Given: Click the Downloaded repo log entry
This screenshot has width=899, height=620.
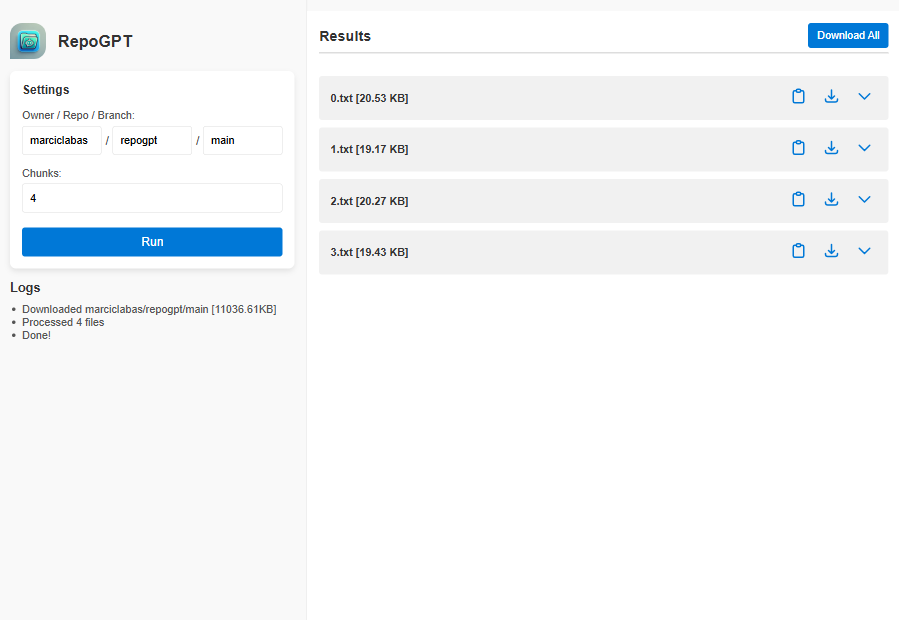Looking at the screenshot, I should pyautogui.click(x=148, y=309).
